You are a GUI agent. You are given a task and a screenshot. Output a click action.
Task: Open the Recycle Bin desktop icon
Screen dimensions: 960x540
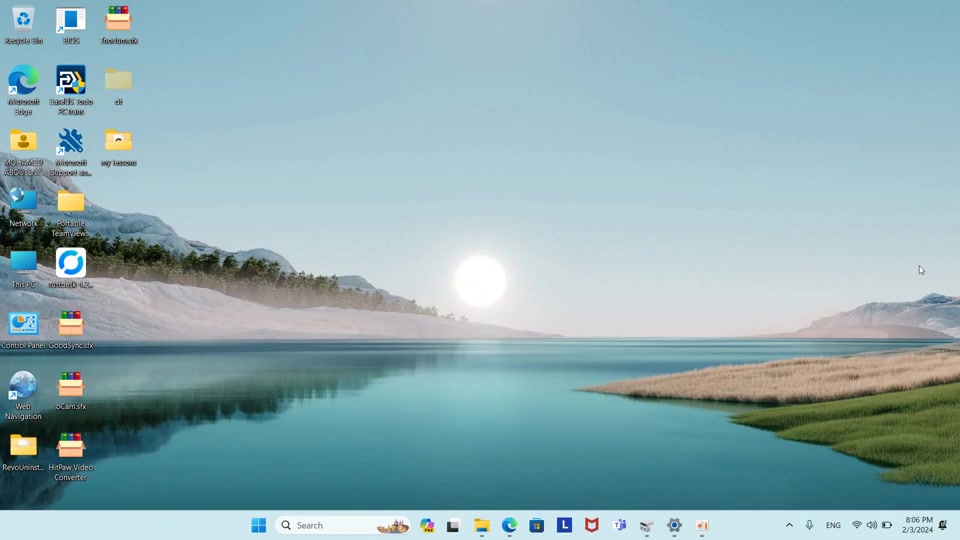[23, 26]
